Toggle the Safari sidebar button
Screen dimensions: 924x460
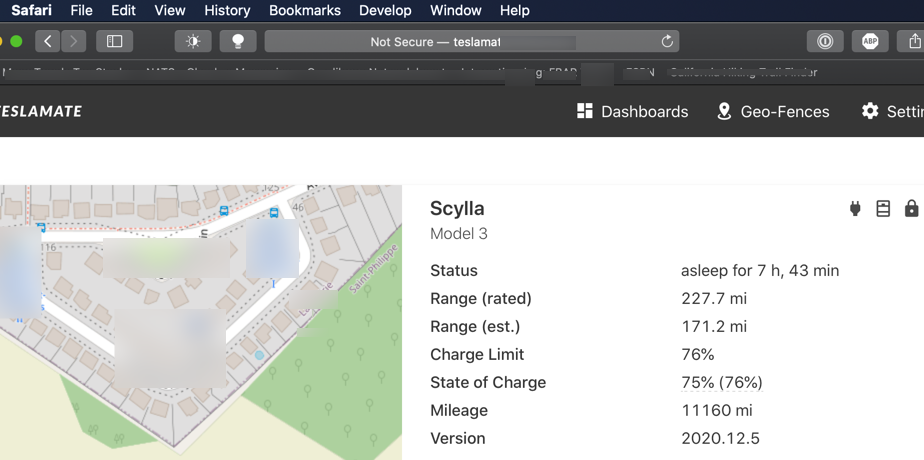click(114, 41)
